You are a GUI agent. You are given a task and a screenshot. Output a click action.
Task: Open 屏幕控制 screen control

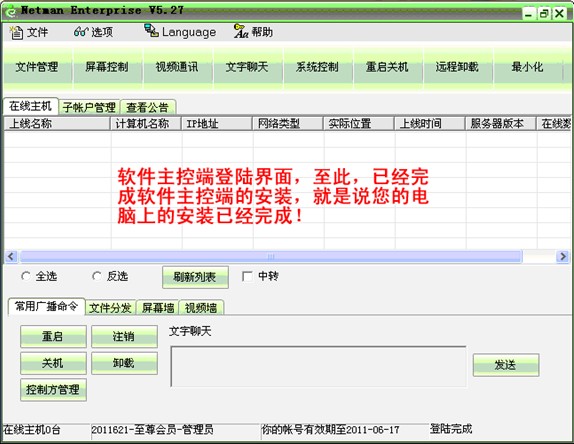click(107, 67)
